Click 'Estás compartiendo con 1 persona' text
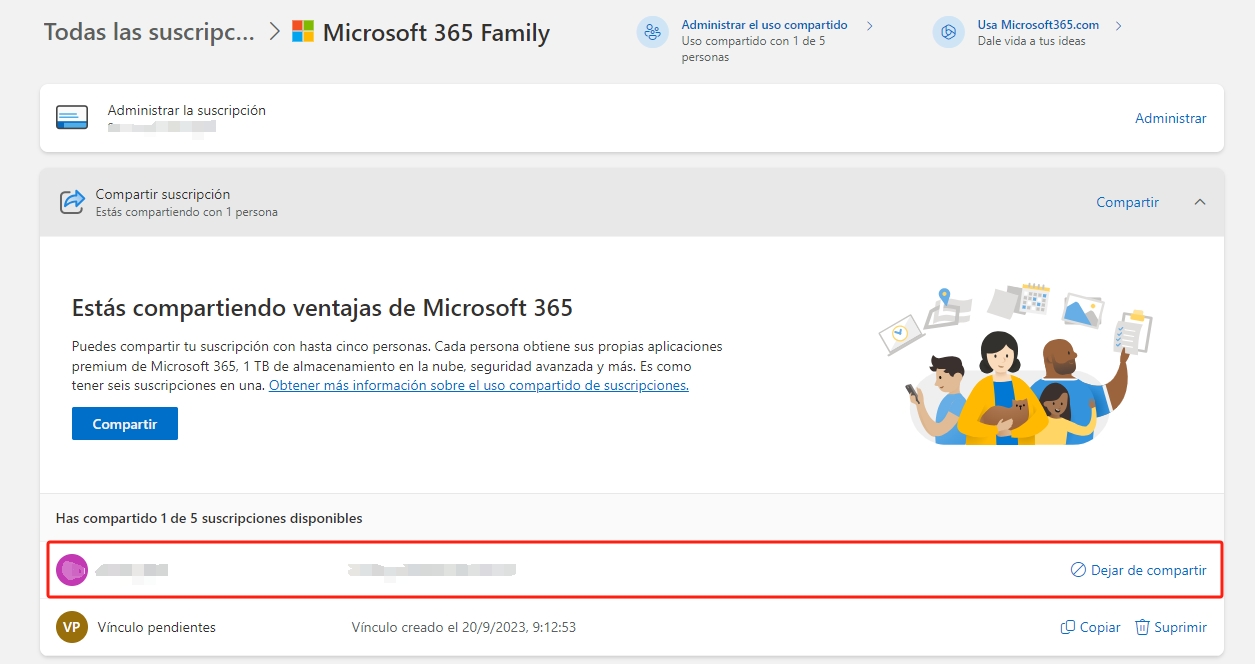1255x664 pixels. pos(187,212)
